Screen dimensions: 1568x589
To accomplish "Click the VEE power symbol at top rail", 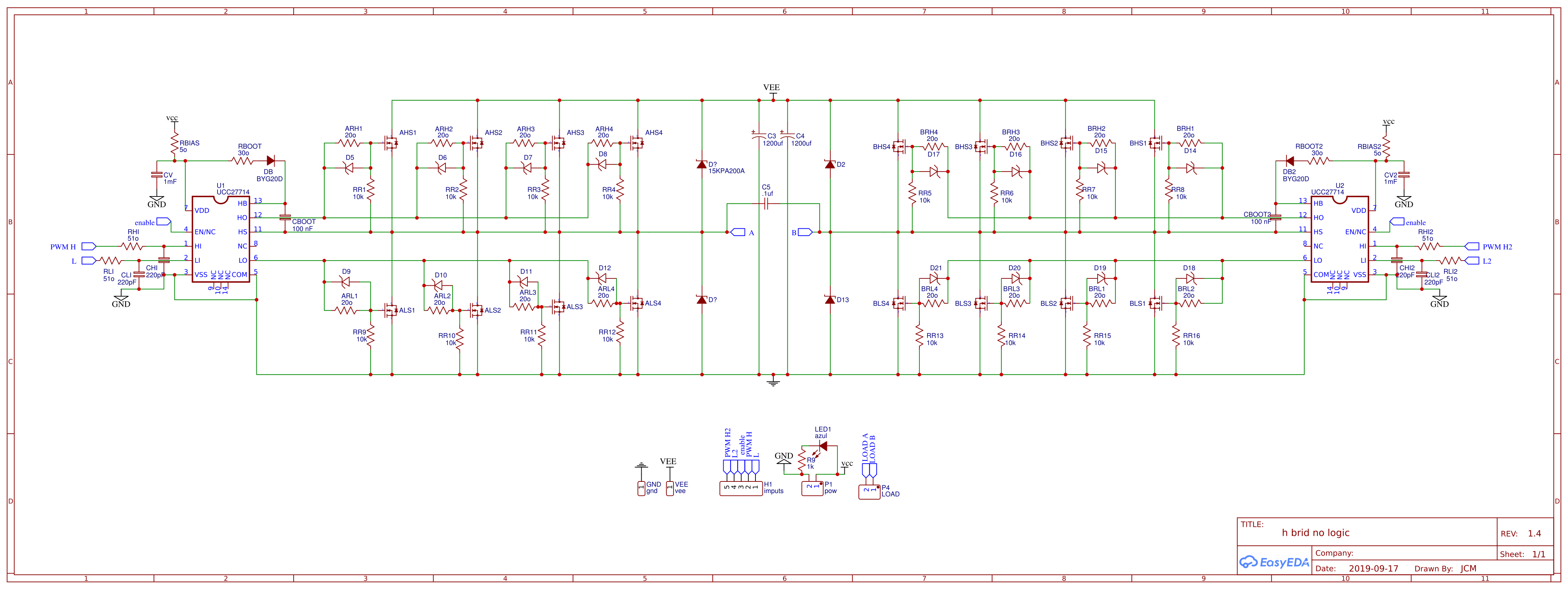I will click(773, 94).
